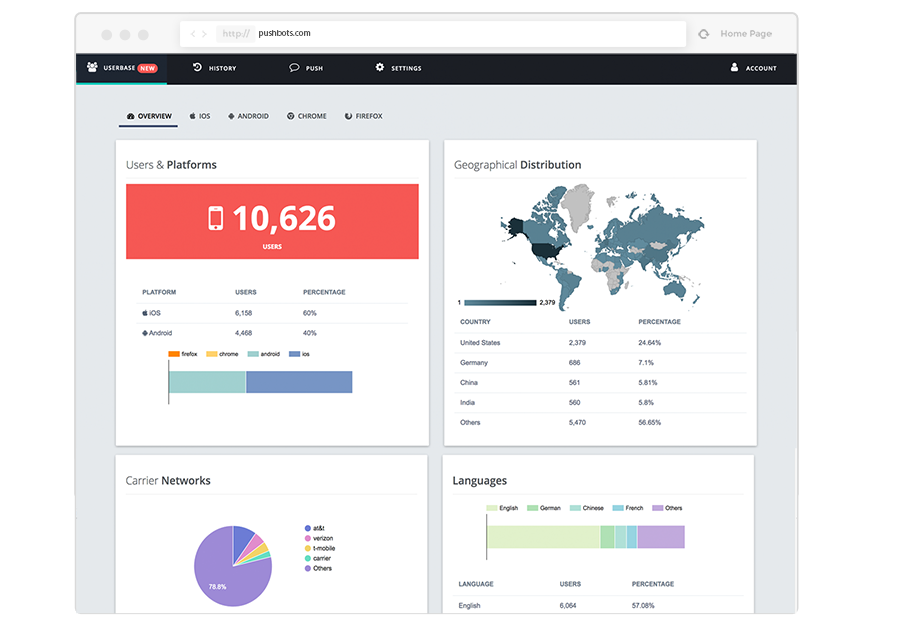Open the Chrome platform tab
Viewport: 900px width, 627px height.
[307, 116]
